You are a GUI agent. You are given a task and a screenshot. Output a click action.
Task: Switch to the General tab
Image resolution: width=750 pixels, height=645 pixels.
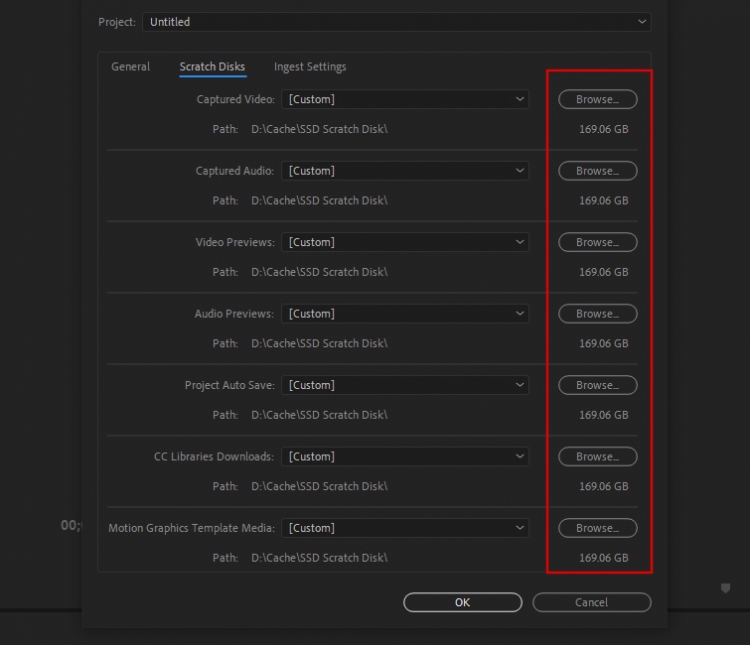coord(131,67)
